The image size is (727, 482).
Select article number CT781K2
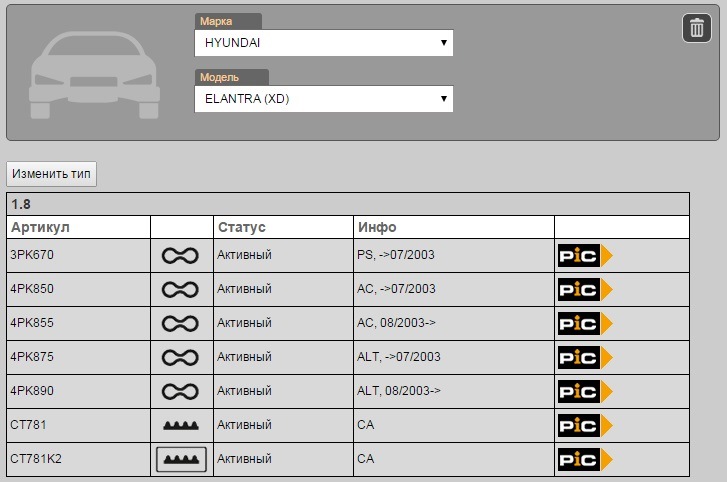36,459
